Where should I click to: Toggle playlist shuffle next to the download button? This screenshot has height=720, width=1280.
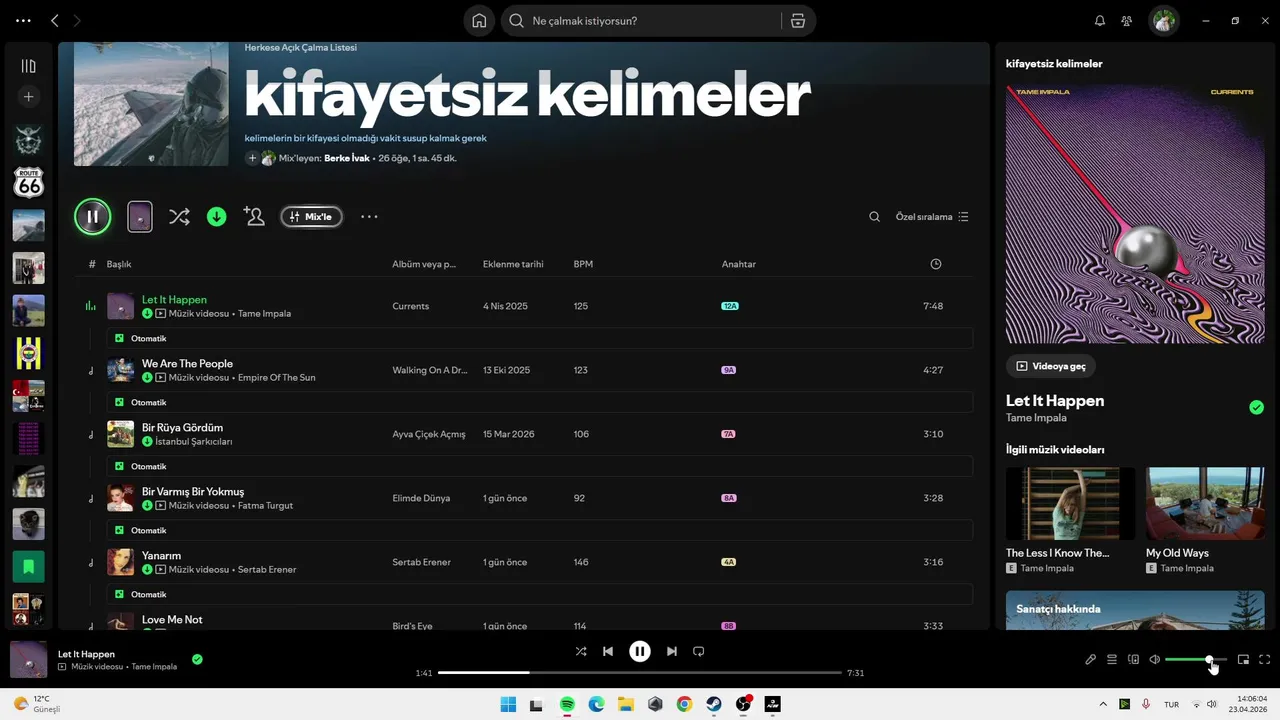(x=179, y=216)
